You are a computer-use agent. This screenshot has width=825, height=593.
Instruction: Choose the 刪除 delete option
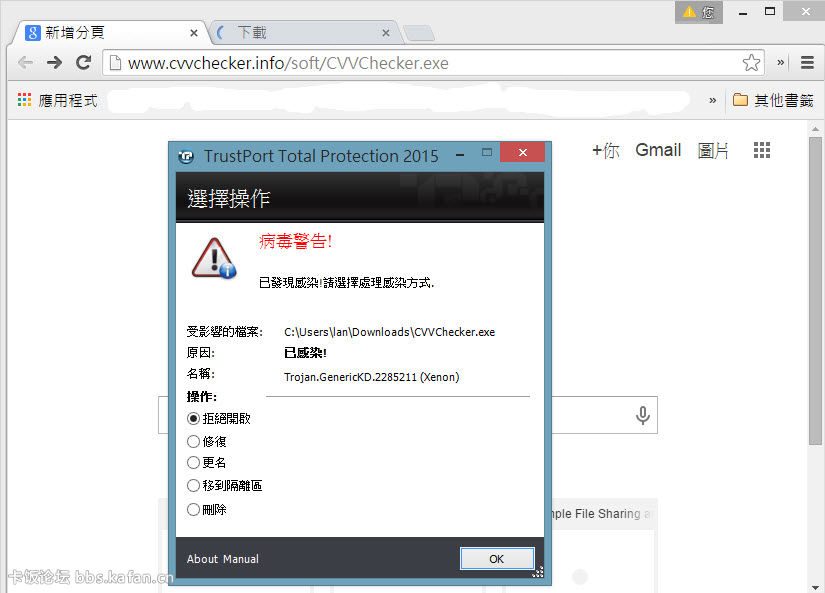pos(194,509)
